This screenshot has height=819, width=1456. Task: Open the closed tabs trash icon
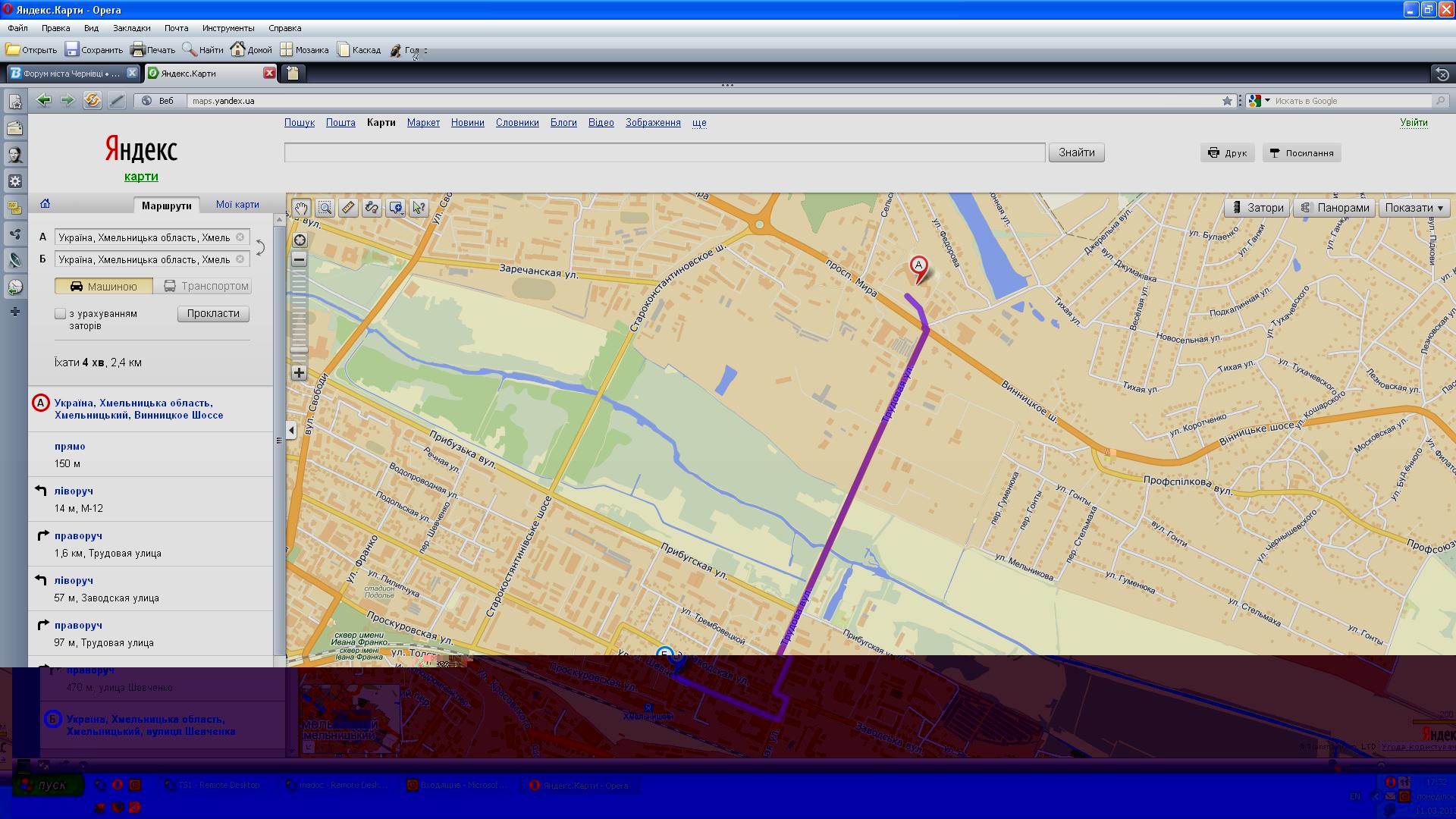(1442, 74)
